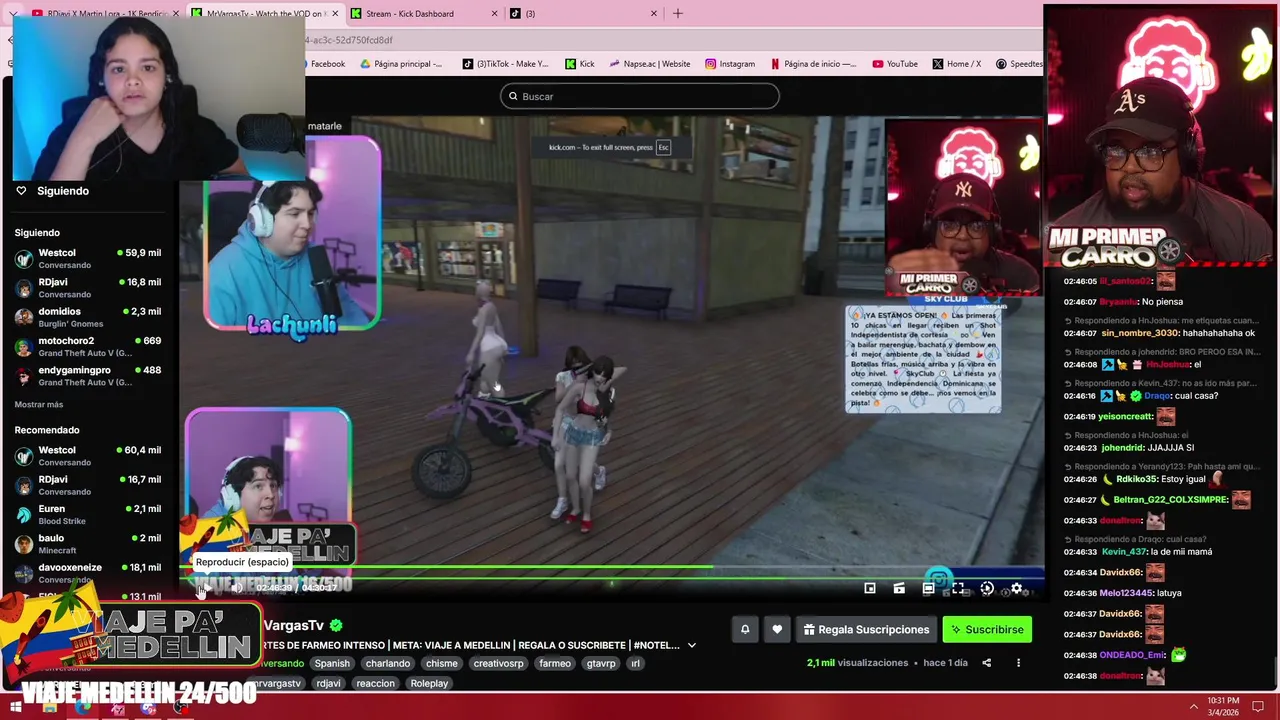
Task: Toggle the notification bell for MrVargasTv
Action: pos(744,629)
